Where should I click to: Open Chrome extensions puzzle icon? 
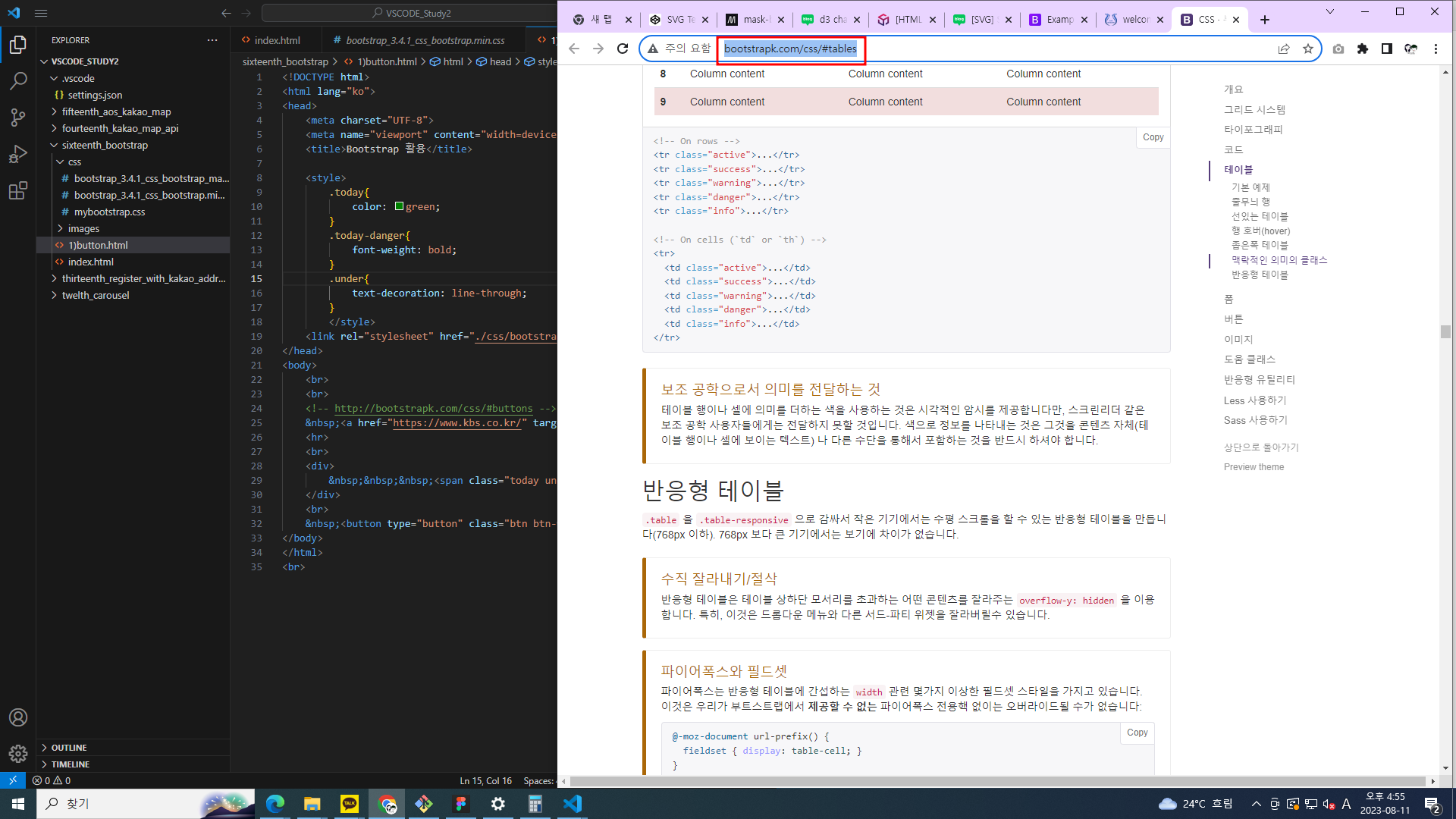click(x=1363, y=49)
